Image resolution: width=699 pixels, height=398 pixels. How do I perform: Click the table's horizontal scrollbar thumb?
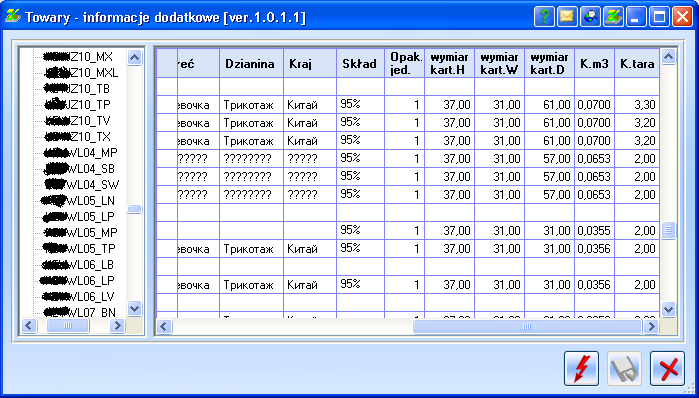coord(527,327)
